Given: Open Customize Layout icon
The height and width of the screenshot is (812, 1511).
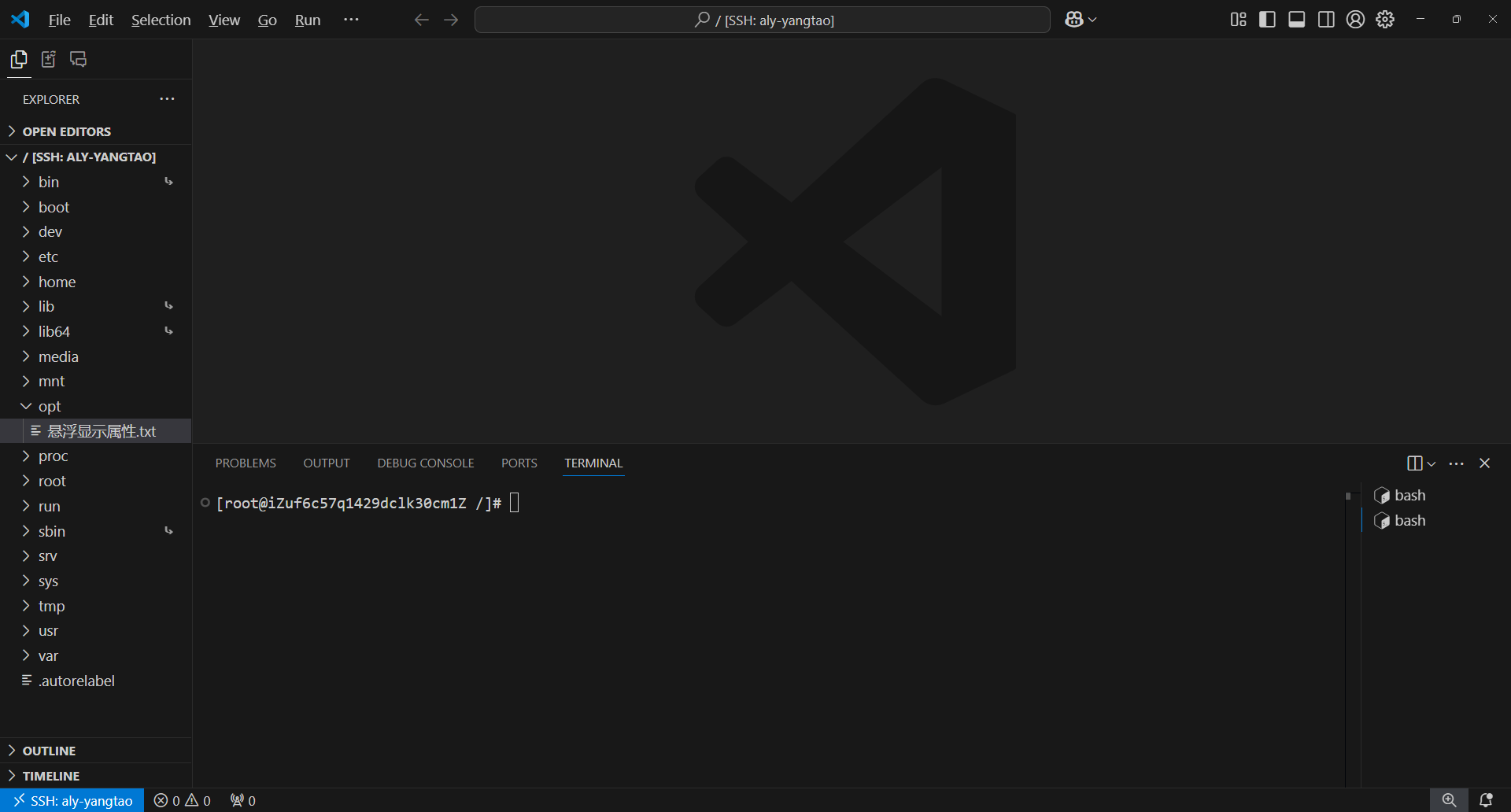Looking at the screenshot, I should tap(1238, 20).
